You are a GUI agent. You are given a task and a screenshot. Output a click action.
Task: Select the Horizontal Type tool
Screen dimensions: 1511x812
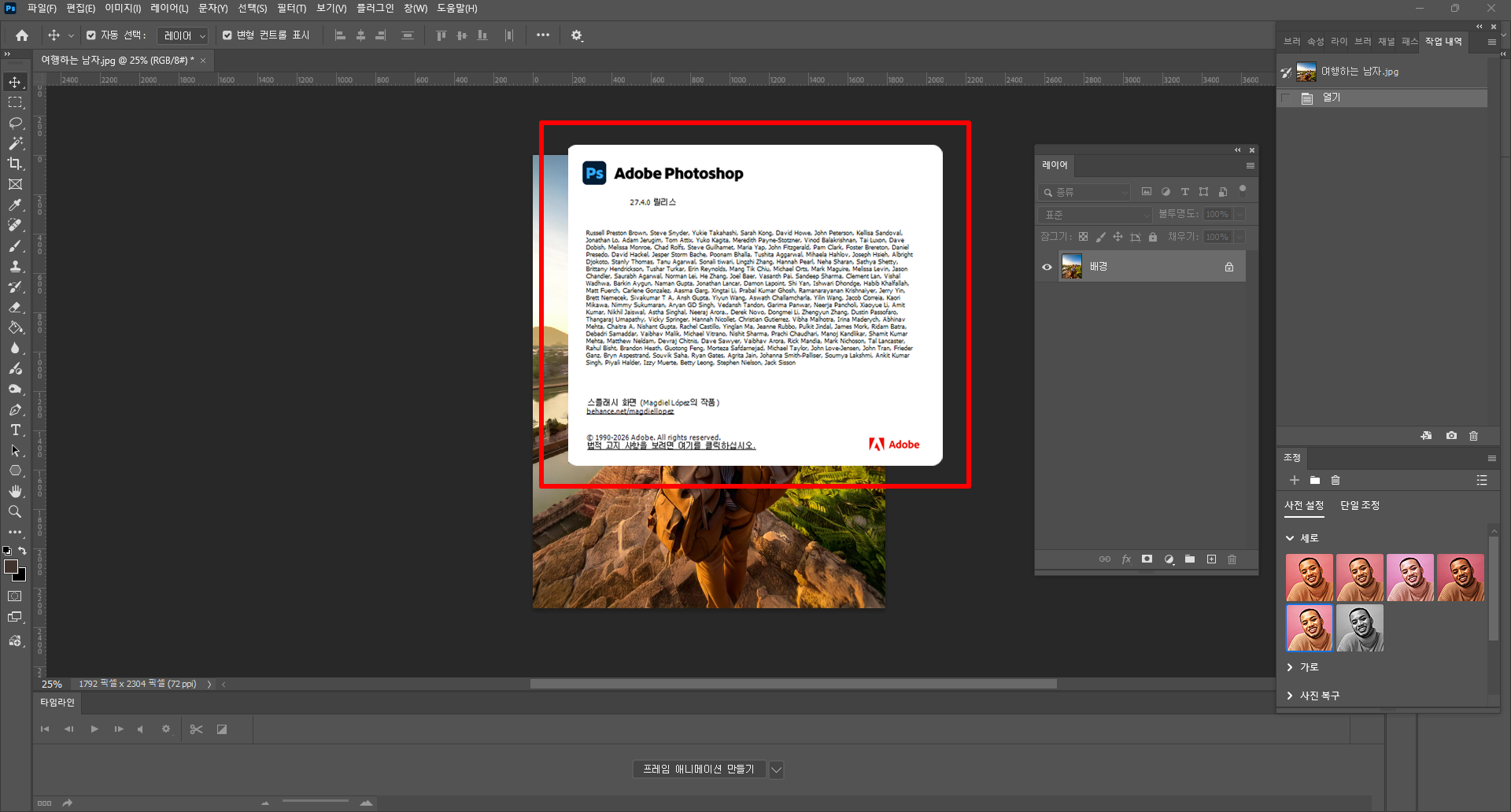pos(15,430)
